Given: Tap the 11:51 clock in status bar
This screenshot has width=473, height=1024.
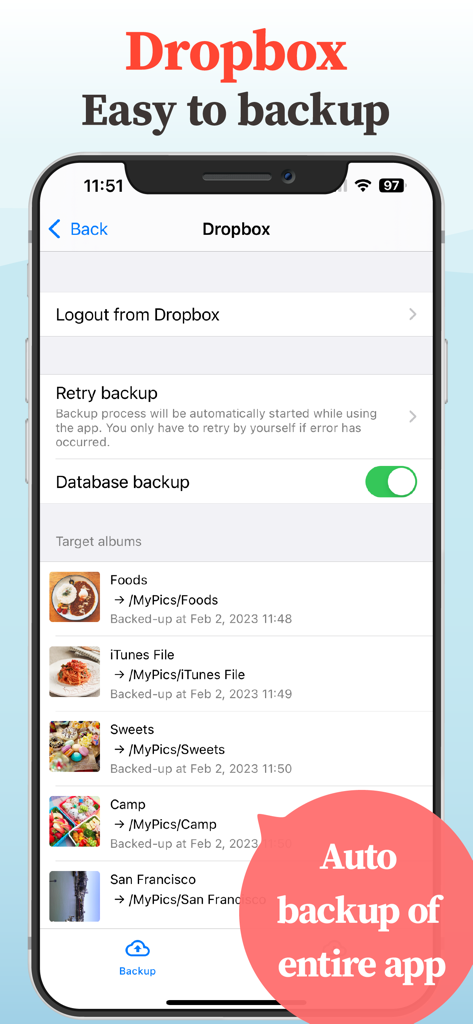Looking at the screenshot, I should point(103,186).
